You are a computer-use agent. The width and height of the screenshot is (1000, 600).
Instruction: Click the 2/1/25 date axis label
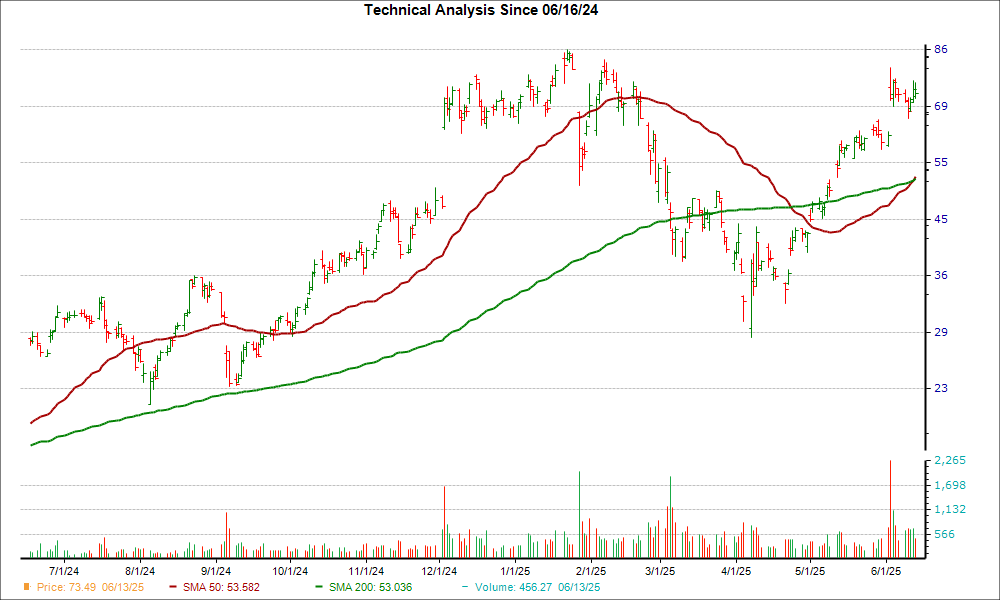click(591, 571)
